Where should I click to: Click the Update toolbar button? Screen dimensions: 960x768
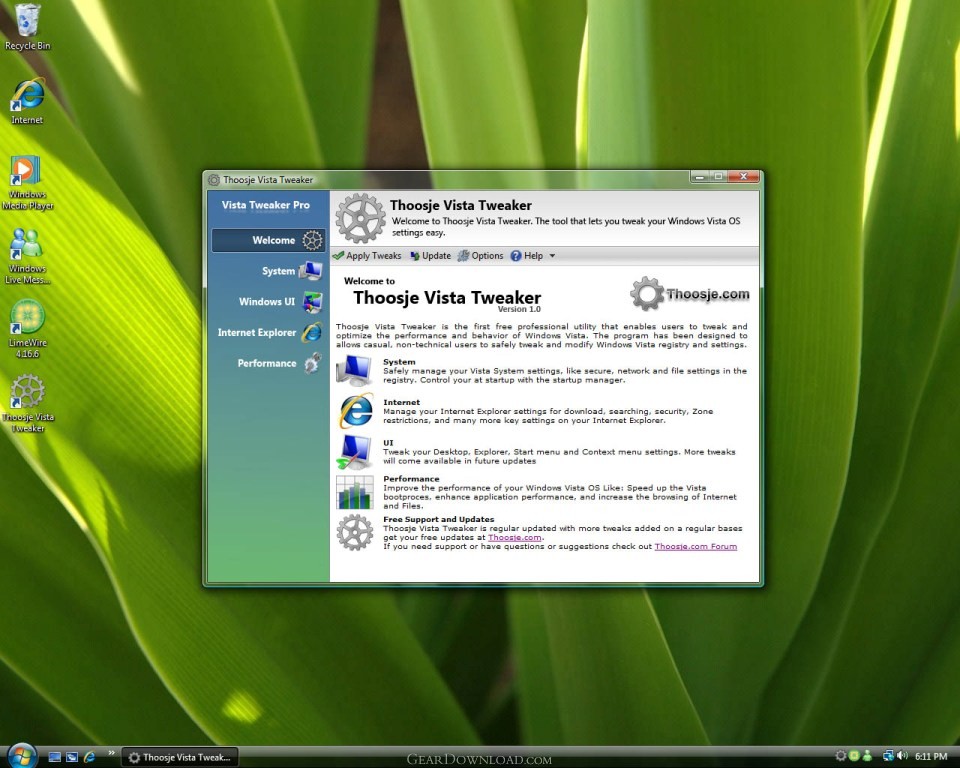(430, 255)
